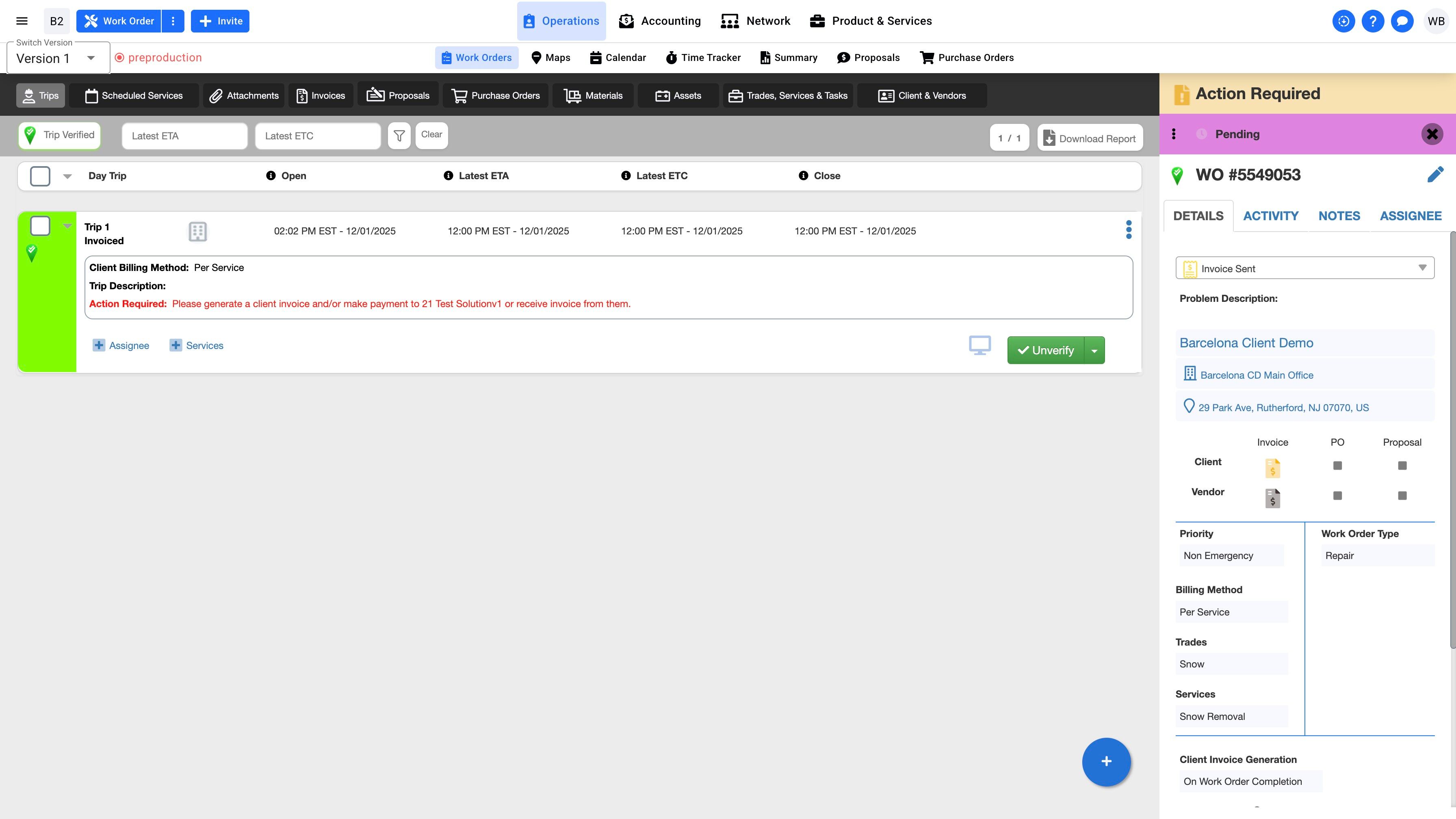Expand the Invoice Sent status dropdown

(x=1304, y=269)
